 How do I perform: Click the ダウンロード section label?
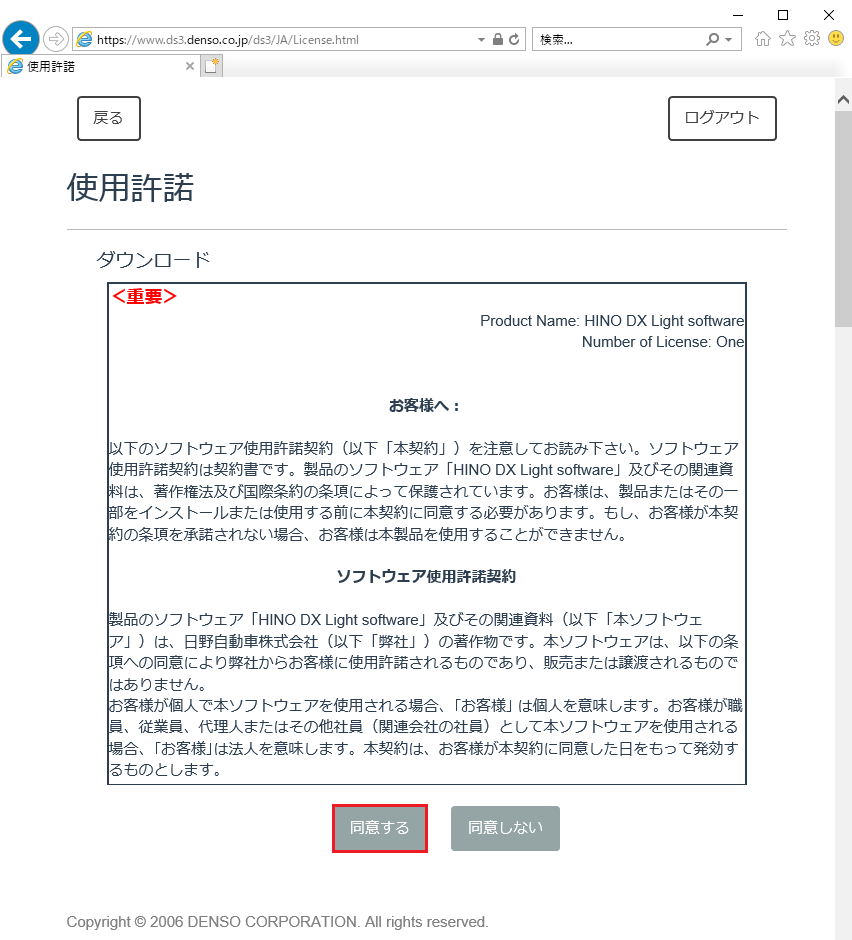tap(153, 260)
